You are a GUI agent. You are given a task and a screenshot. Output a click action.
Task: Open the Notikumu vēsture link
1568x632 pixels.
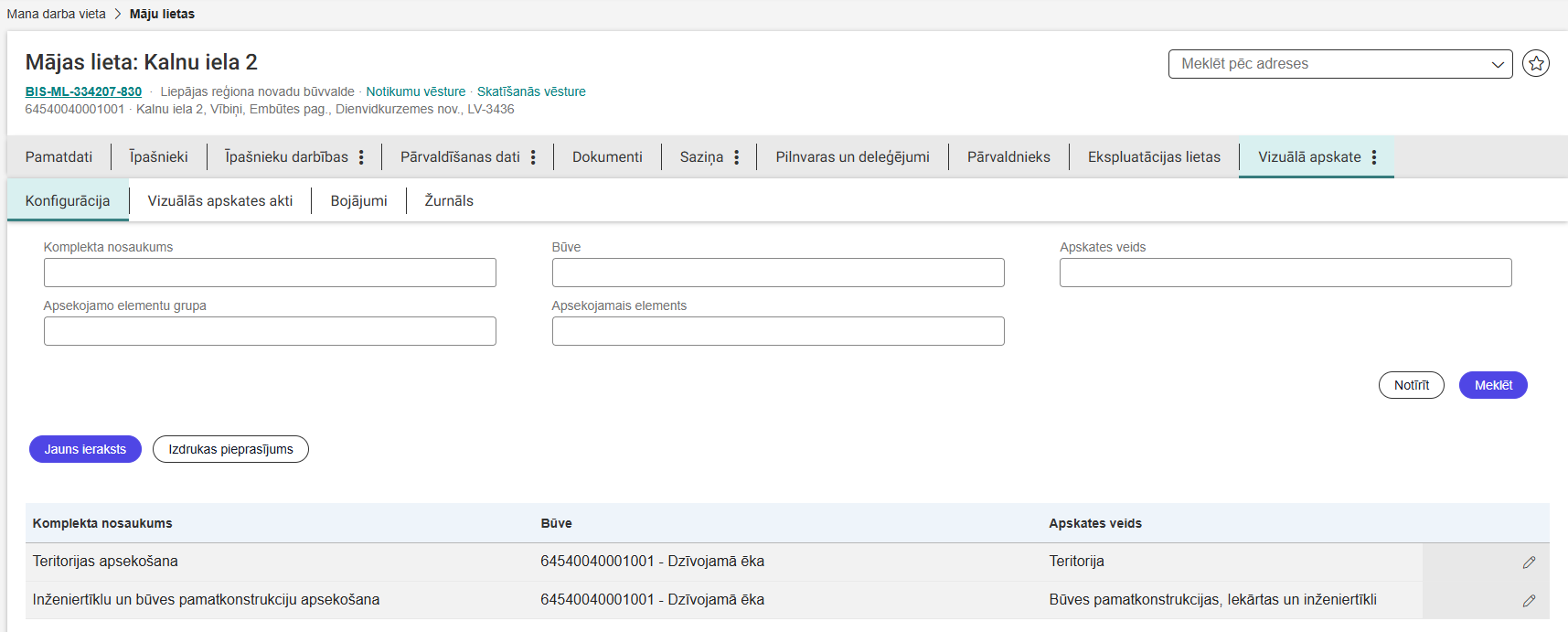(415, 91)
